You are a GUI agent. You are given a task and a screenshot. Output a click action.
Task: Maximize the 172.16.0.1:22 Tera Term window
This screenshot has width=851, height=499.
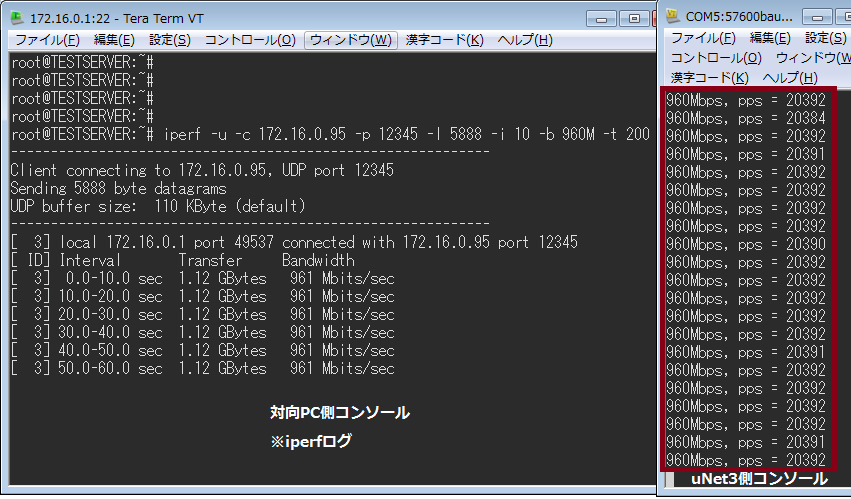(632, 17)
